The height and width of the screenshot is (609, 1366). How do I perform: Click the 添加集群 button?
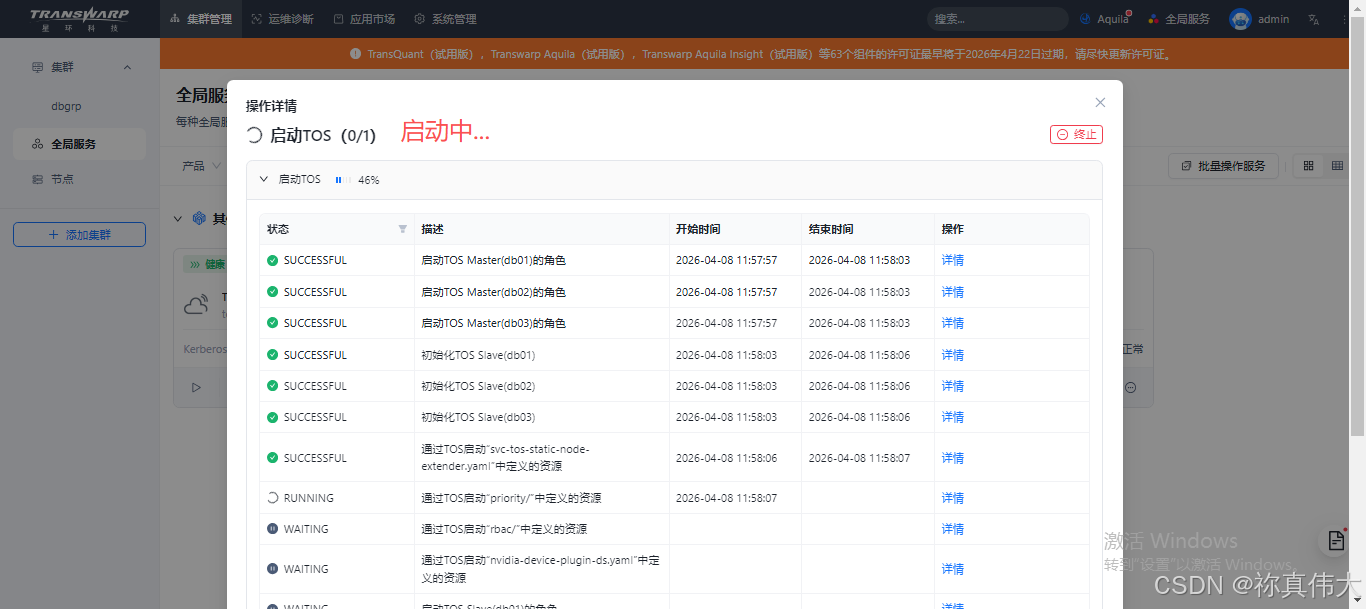(79, 234)
